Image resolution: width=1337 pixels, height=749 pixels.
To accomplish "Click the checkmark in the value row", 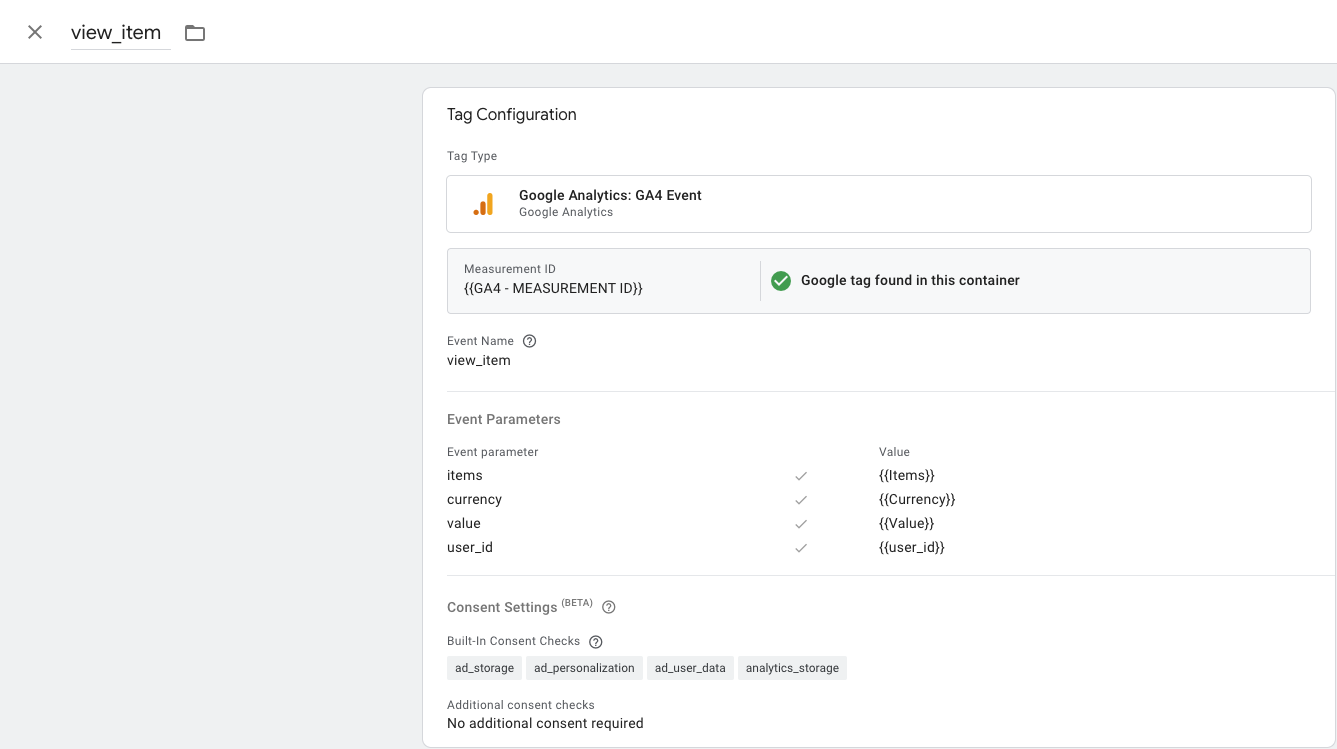I will click(801, 524).
